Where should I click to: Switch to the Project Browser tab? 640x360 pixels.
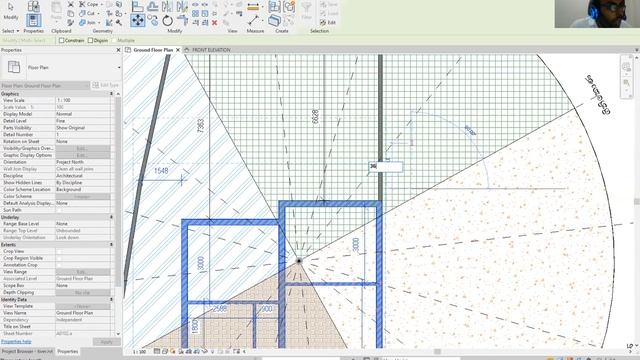[x=27, y=351]
